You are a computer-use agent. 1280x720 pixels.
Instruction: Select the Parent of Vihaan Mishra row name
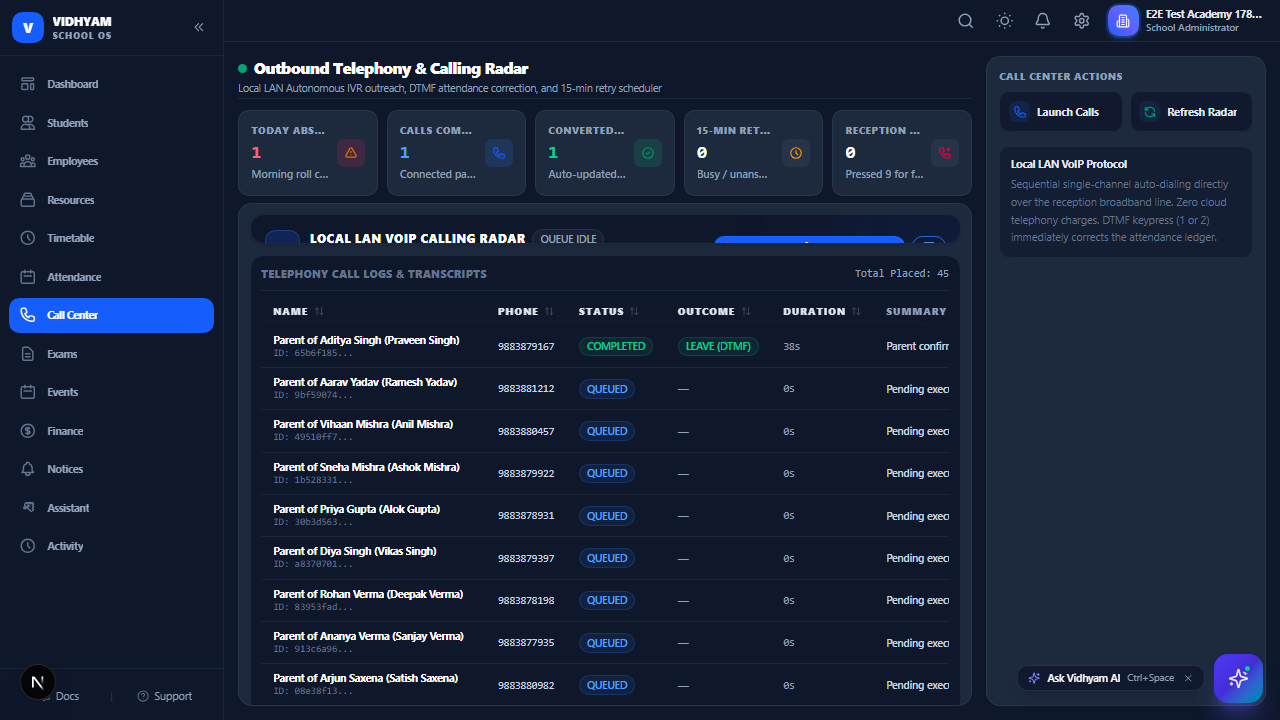tap(363, 424)
